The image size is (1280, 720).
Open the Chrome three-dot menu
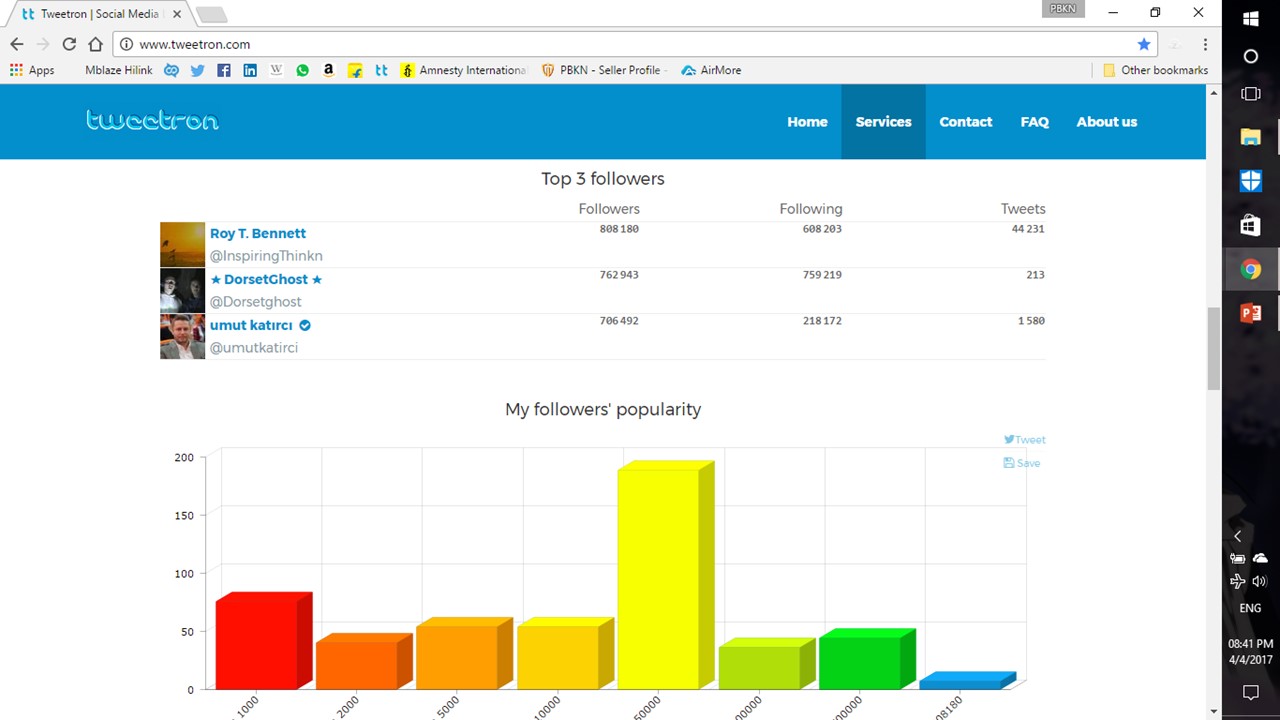(1205, 44)
